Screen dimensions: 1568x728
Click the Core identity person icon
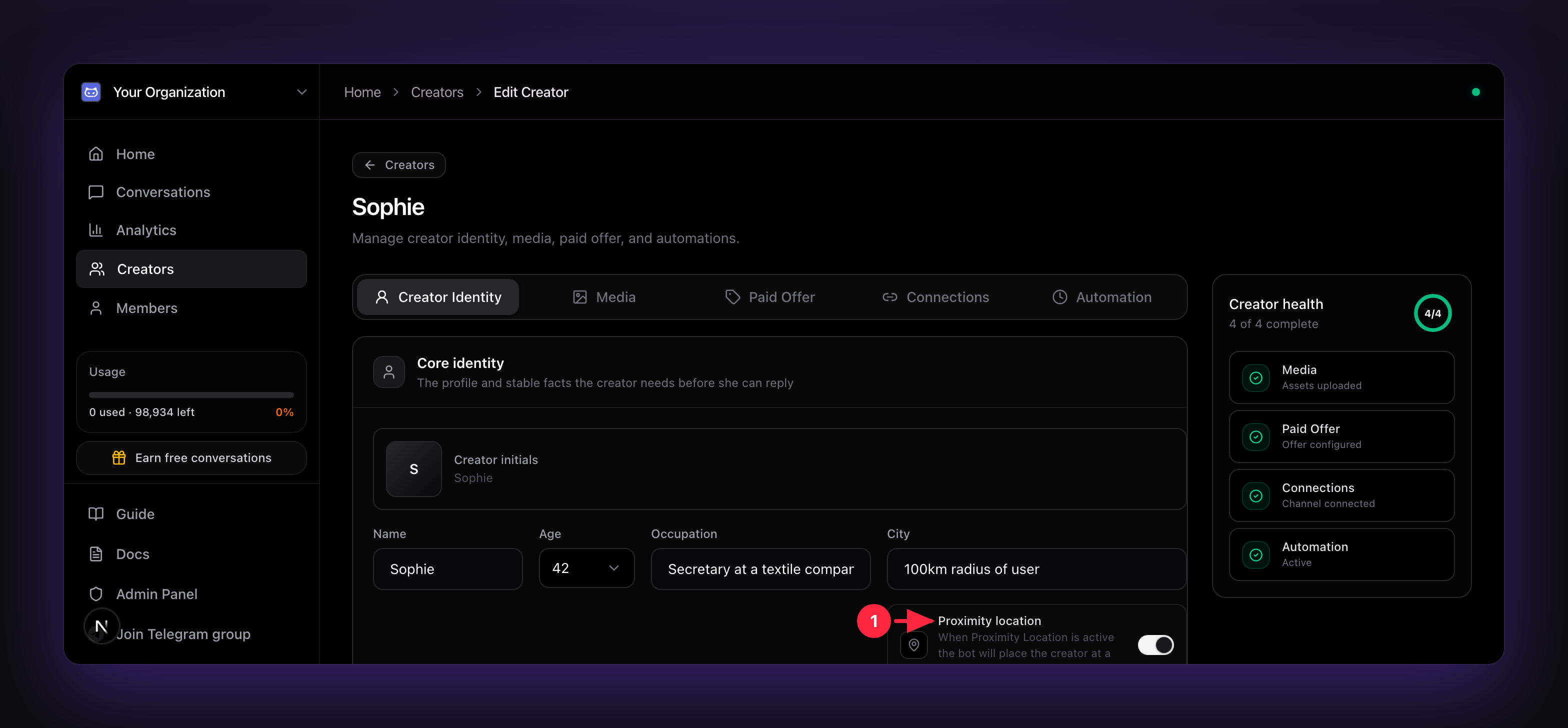pos(389,372)
